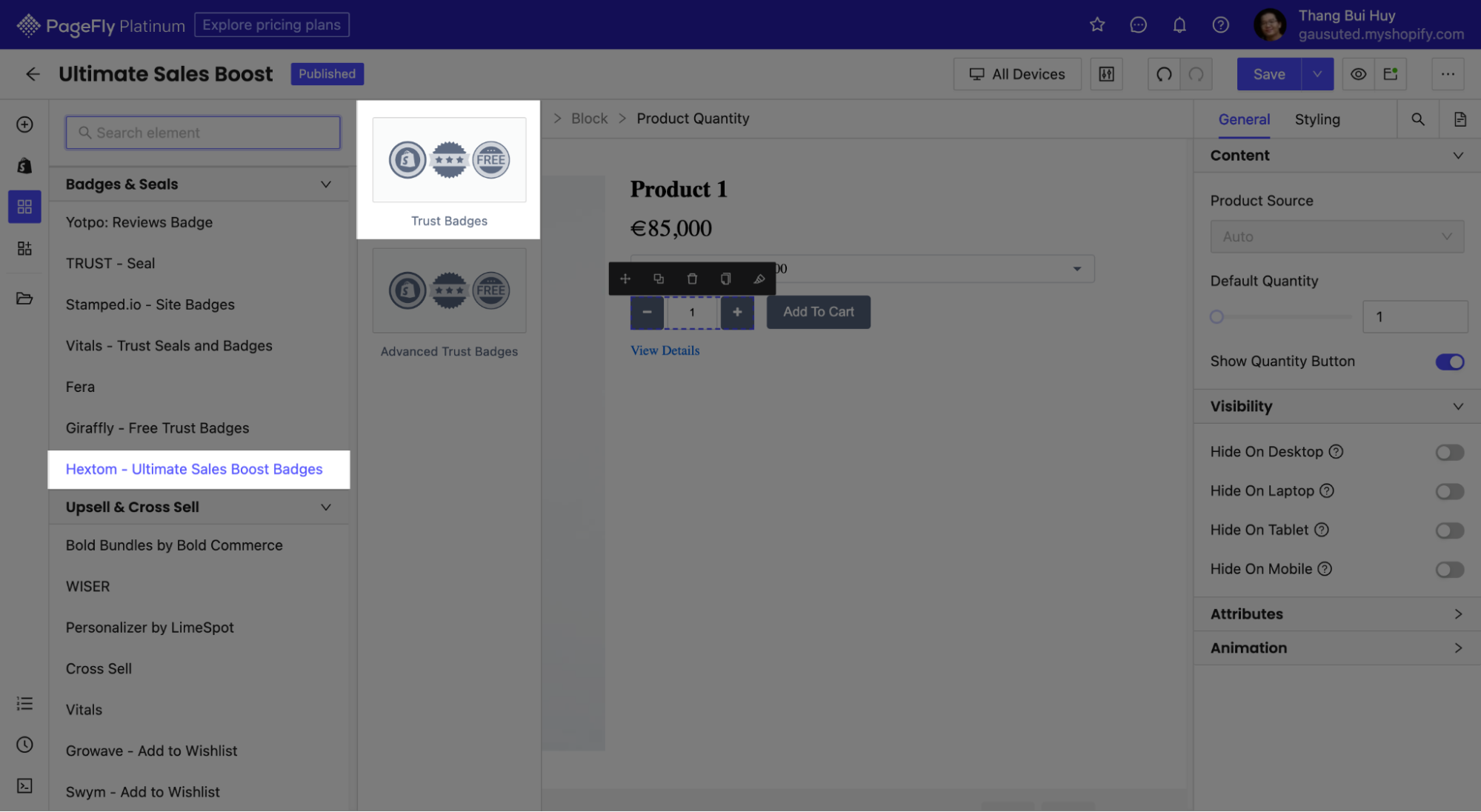1481x812 pixels.
Task: Open the saved sections folder icon
Action: (24, 299)
